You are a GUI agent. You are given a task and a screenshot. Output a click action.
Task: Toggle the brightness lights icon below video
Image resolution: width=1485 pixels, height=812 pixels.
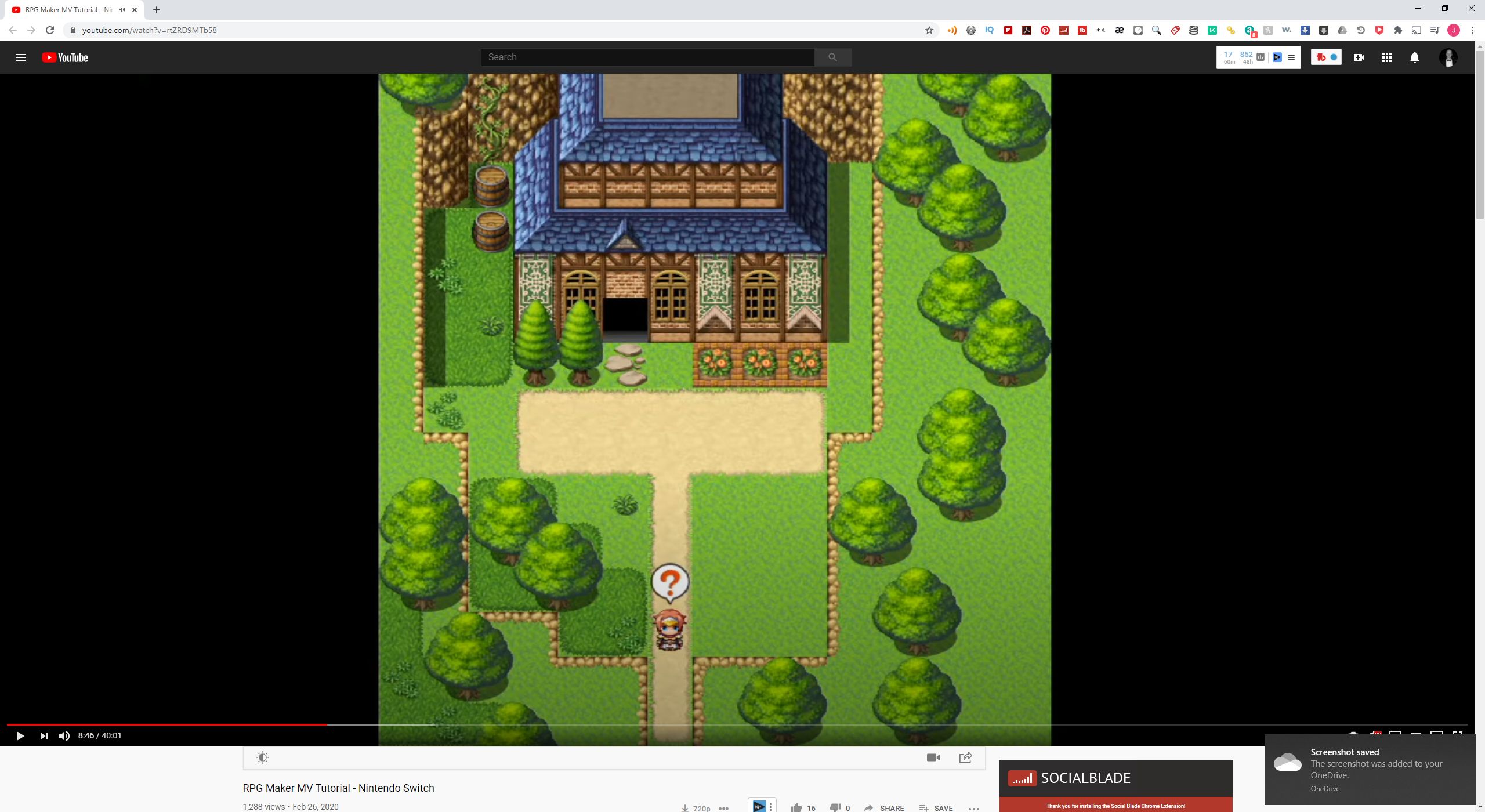tap(263, 757)
